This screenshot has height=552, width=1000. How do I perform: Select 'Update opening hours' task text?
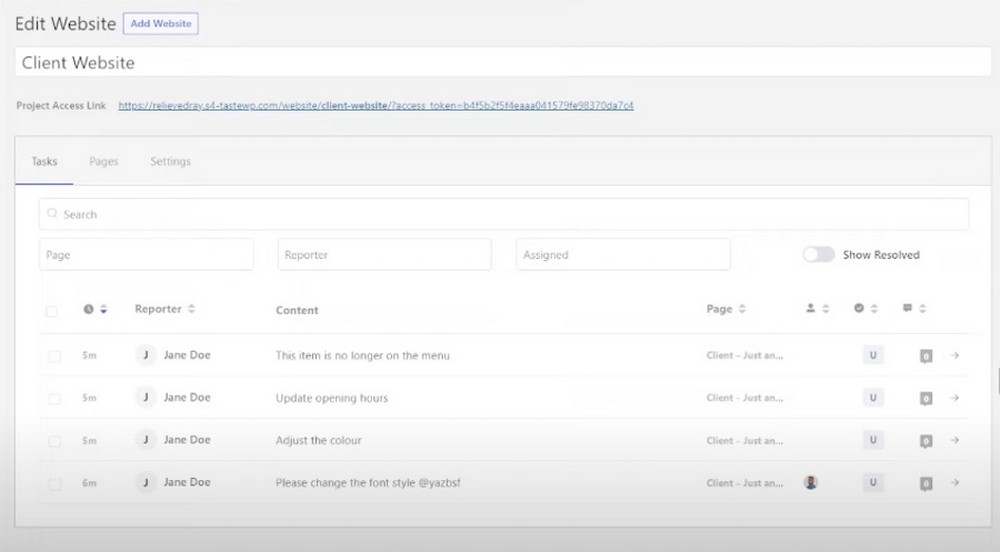click(332, 398)
